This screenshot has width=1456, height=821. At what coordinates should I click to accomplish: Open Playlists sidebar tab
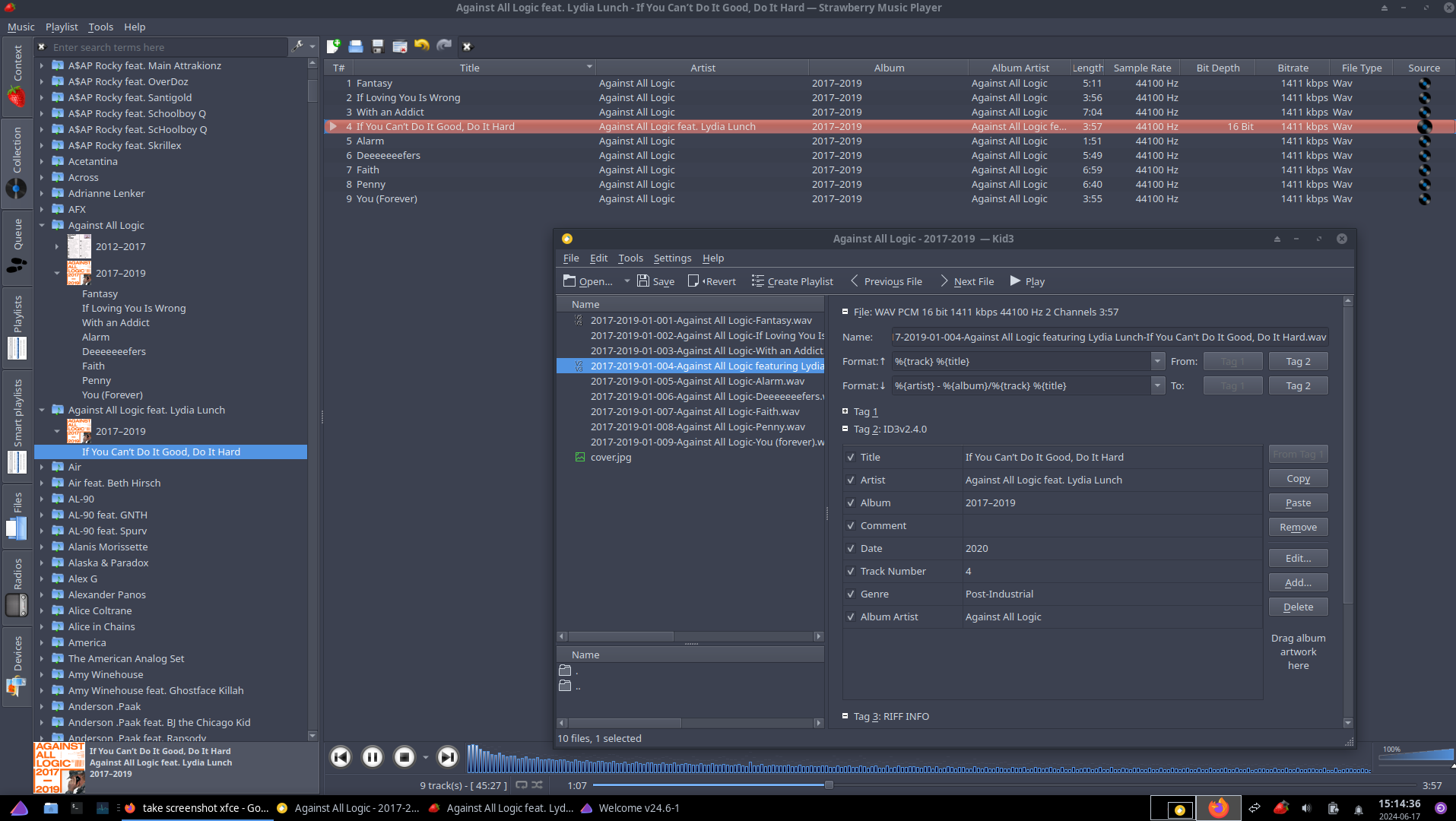tap(17, 327)
